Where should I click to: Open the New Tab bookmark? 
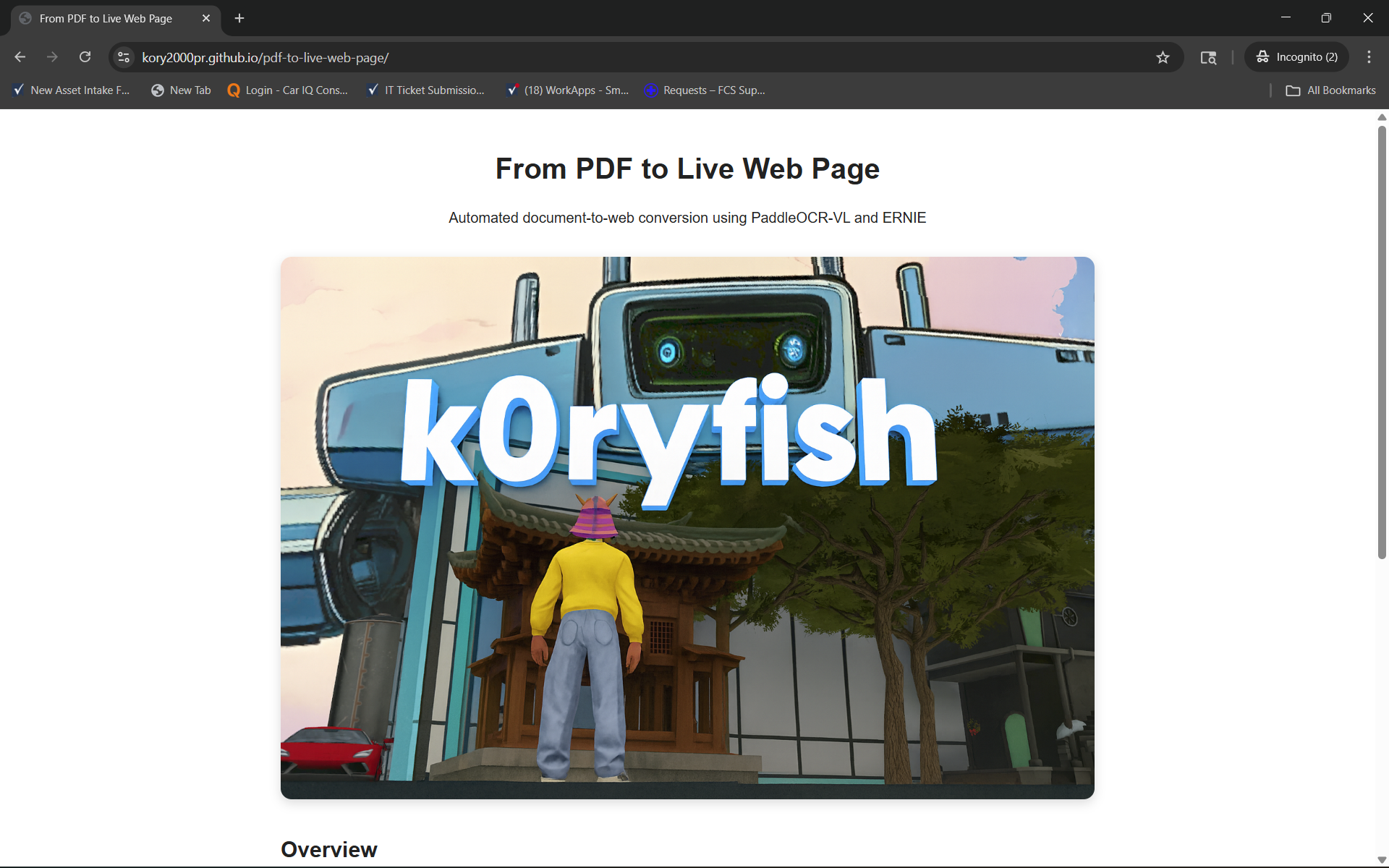coord(181,90)
